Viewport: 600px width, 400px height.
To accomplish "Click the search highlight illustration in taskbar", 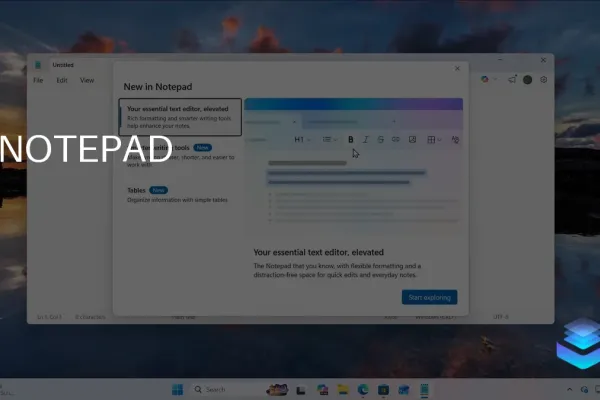I will point(277,390).
